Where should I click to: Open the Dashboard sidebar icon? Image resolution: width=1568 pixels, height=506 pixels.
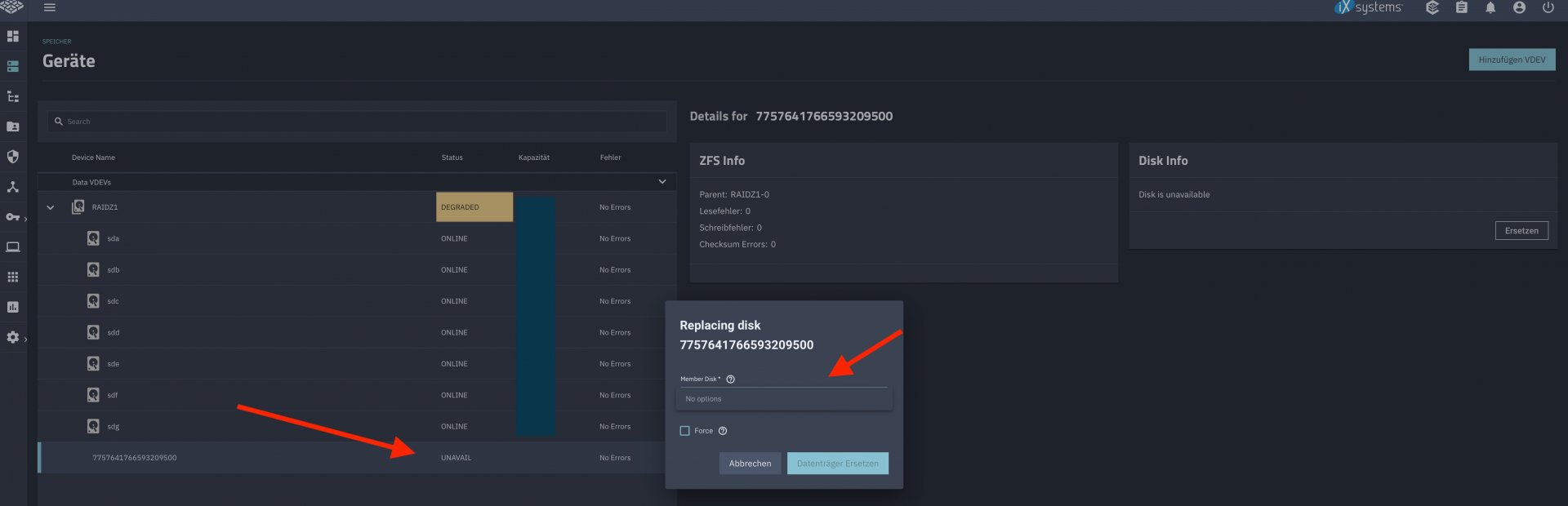[x=13, y=36]
